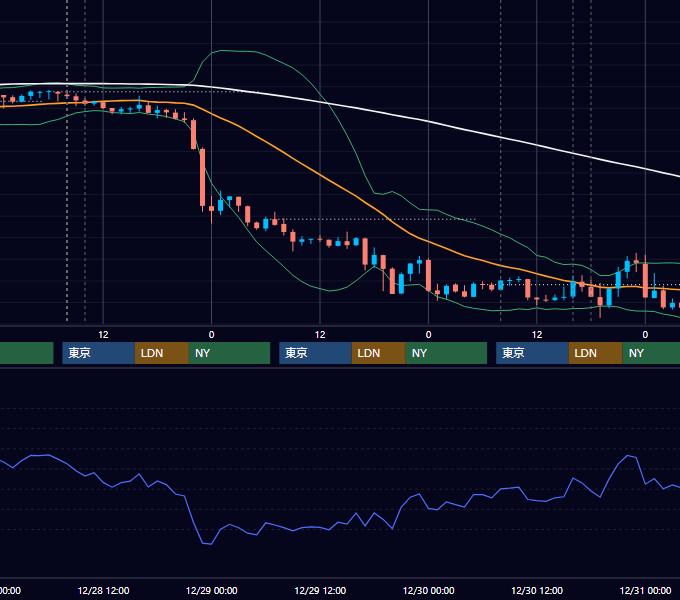This screenshot has height=600, width=680.
Task: Click the first 東京 session block
Action: (x=98, y=353)
